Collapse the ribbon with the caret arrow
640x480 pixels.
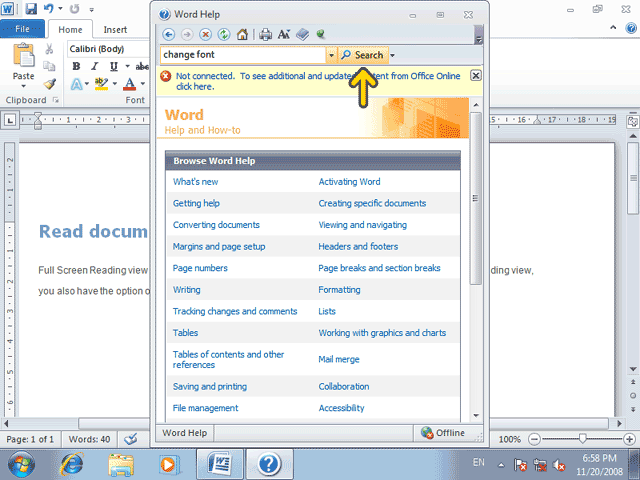coord(613,28)
